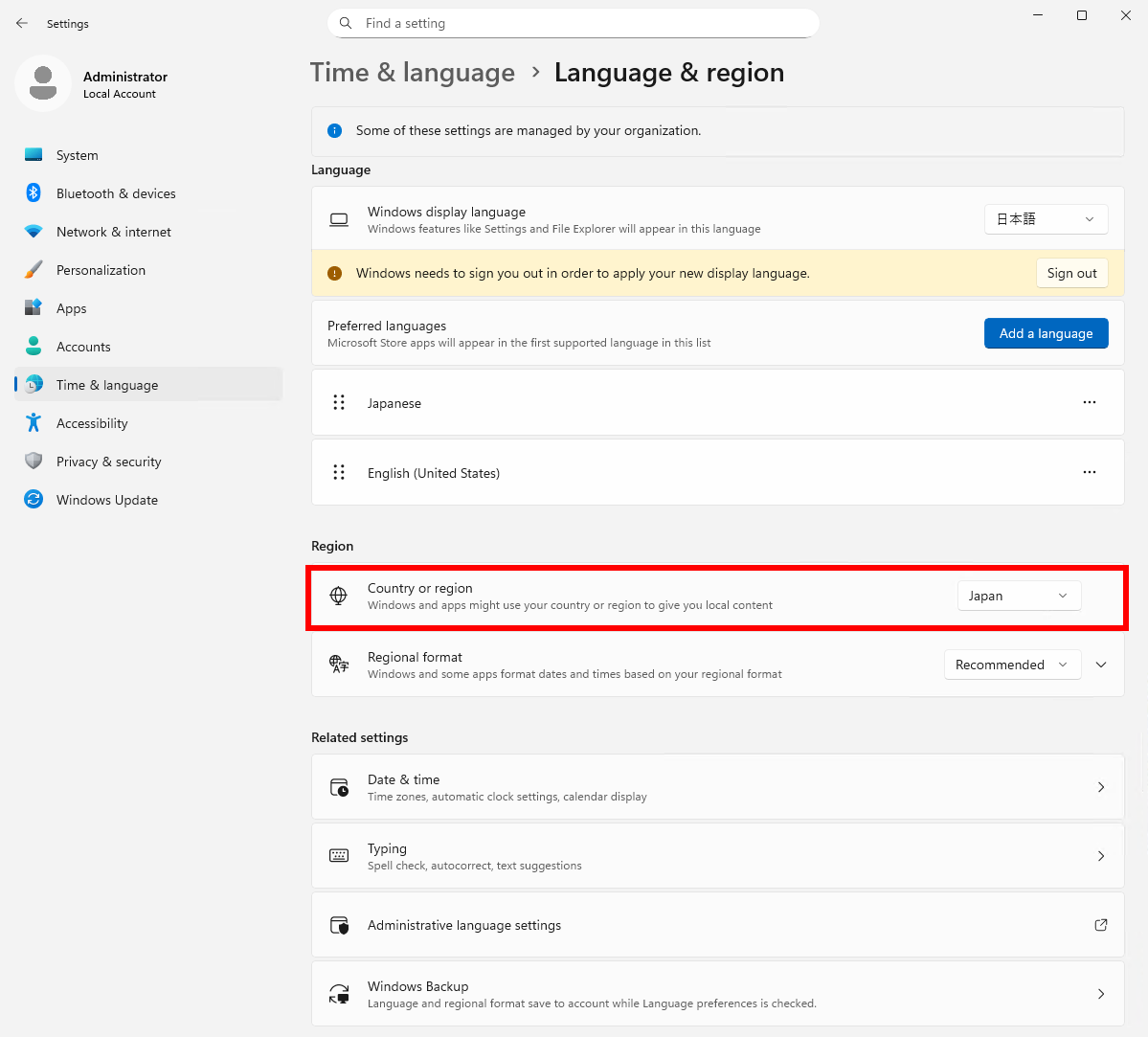Click the "Regional format" row title
The width and height of the screenshot is (1148, 1037).
click(x=415, y=657)
